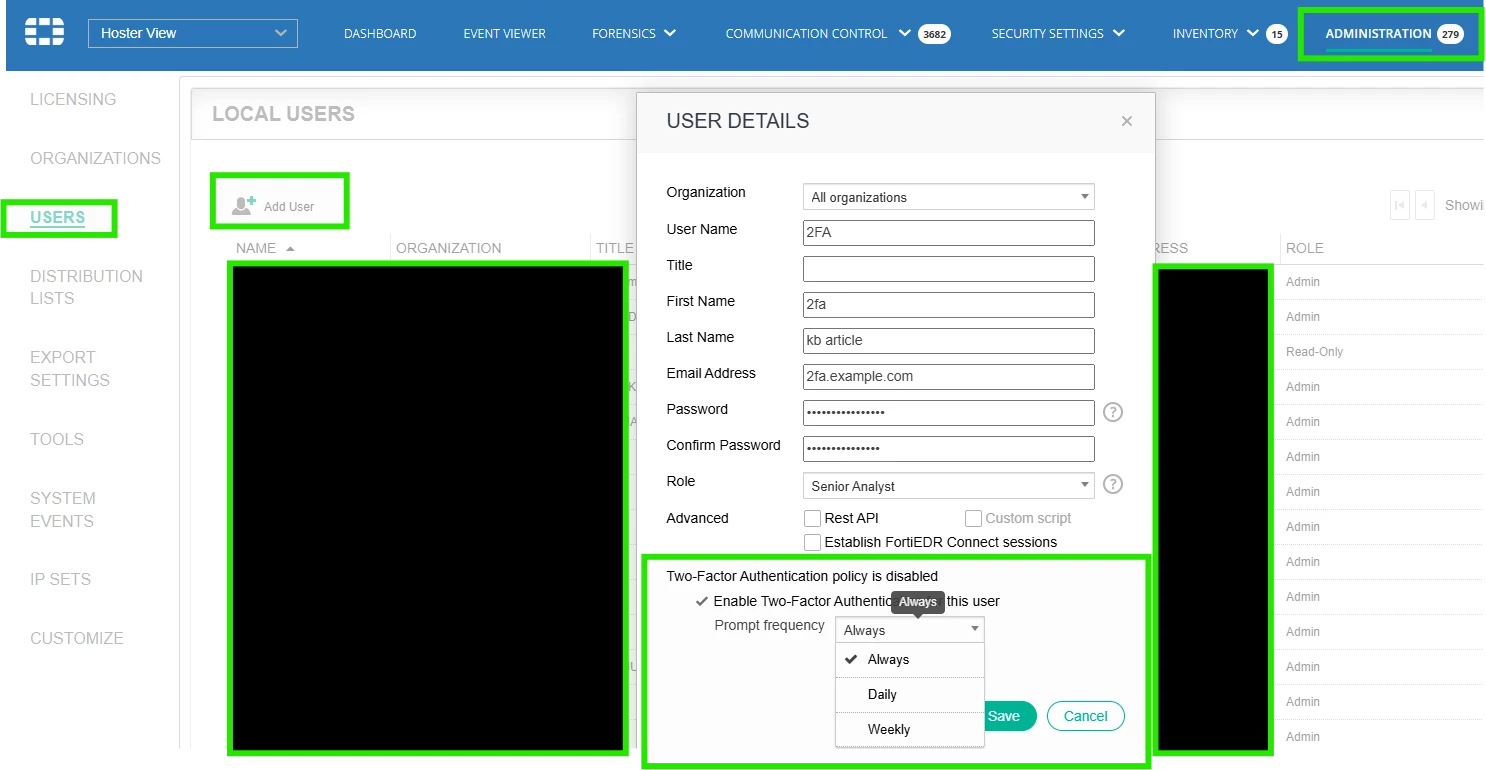Click the ROLE column header
This screenshot has height=770, width=1486.
pyautogui.click(x=1305, y=248)
